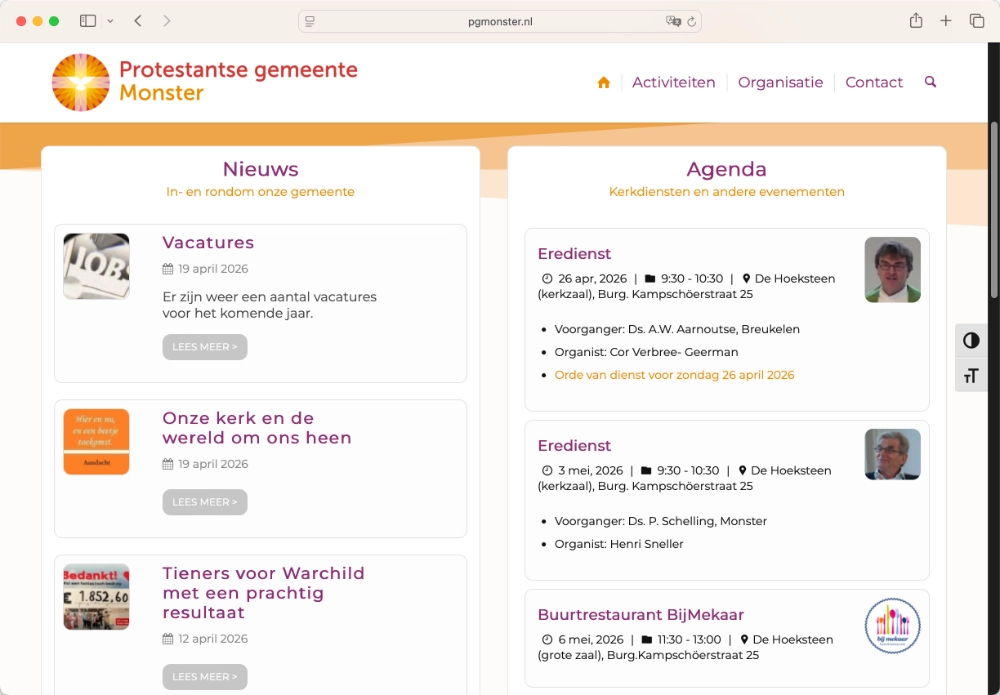
Task: Open the Safari sidebar icon
Action: point(87,20)
